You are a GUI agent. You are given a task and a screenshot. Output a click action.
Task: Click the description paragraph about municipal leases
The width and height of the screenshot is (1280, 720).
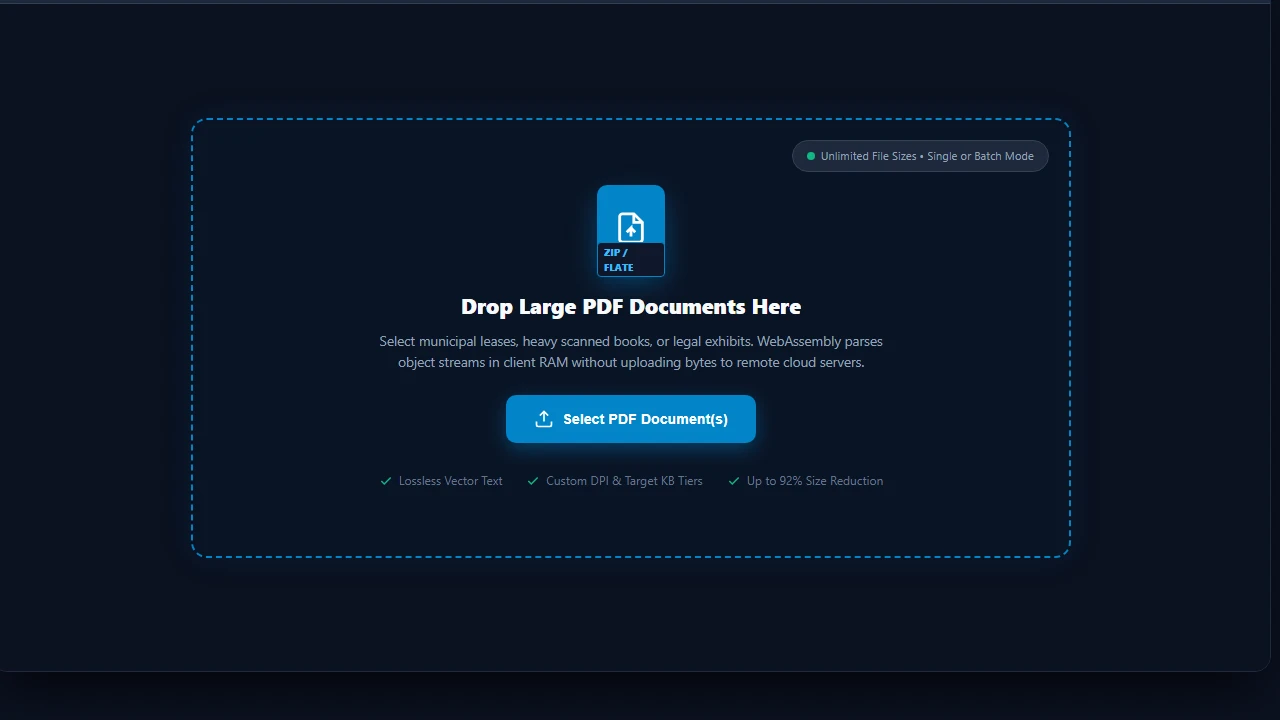631,352
